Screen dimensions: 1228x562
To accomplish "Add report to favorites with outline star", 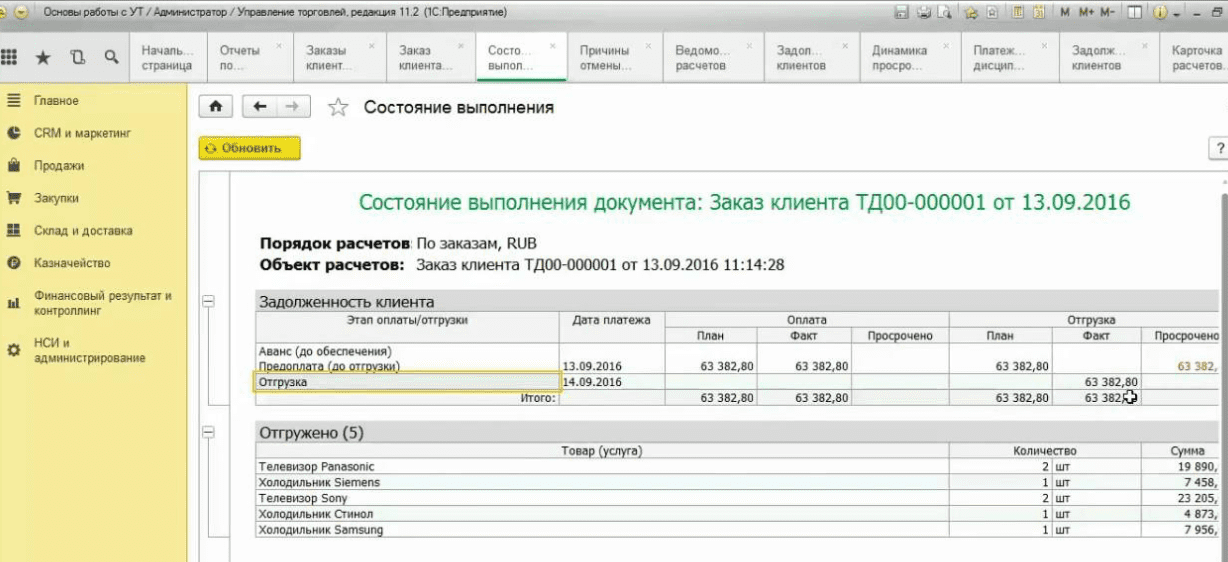I will click(x=338, y=108).
